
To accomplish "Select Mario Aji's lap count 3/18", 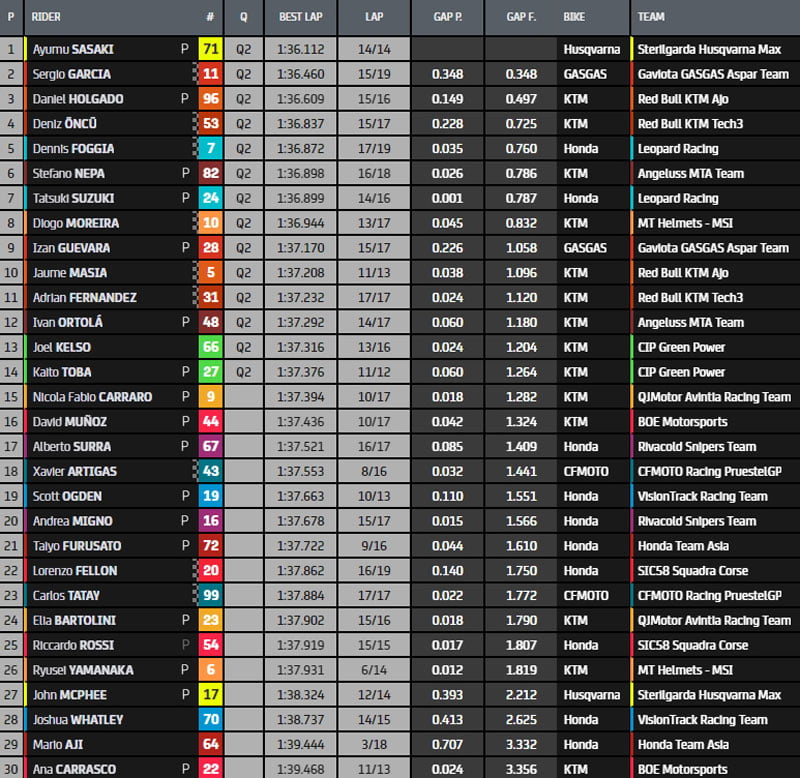I will tap(374, 744).
